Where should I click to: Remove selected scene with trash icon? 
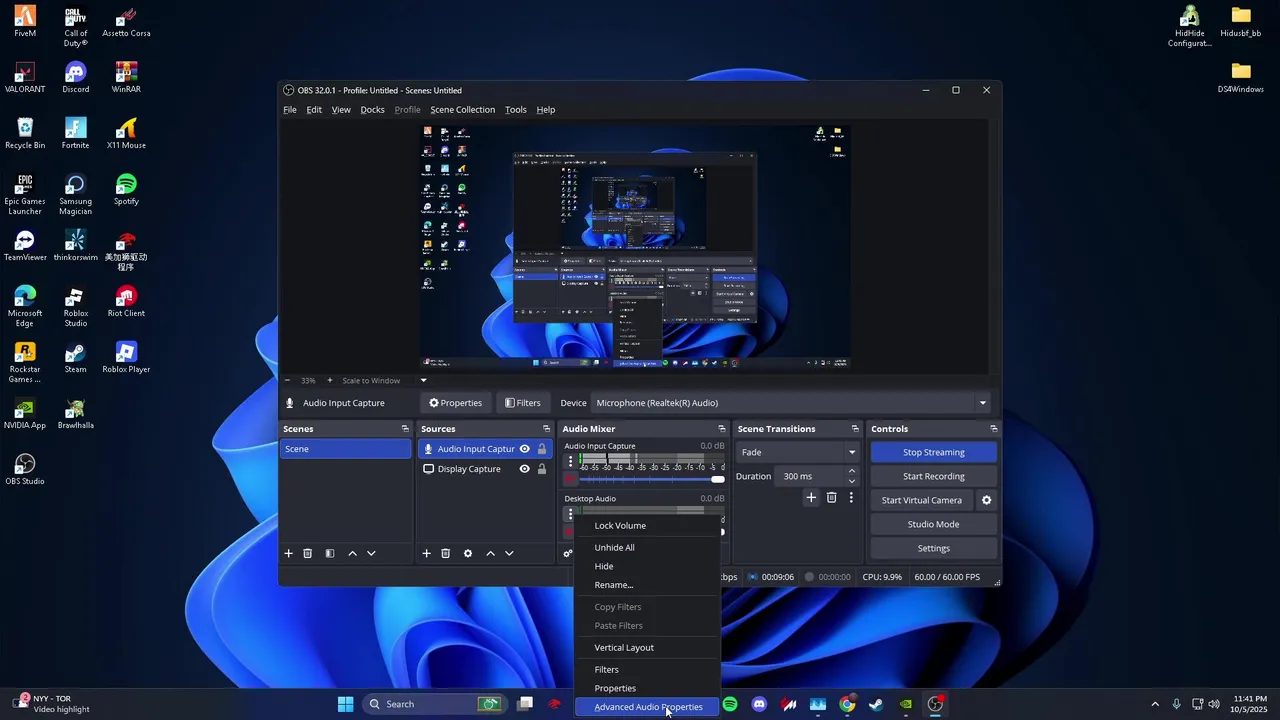(308, 553)
